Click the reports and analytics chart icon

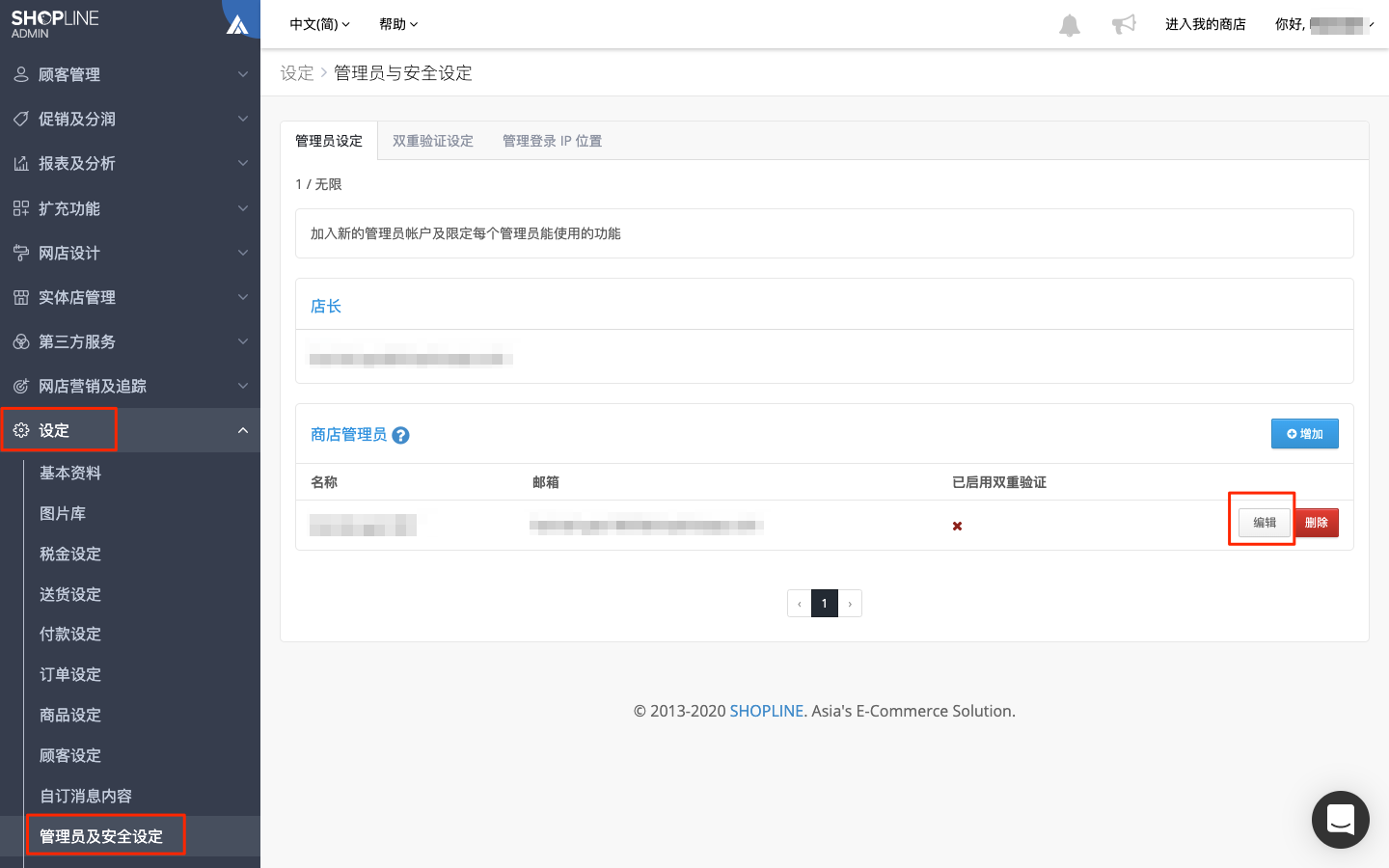pyautogui.click(x=21, y=164)
